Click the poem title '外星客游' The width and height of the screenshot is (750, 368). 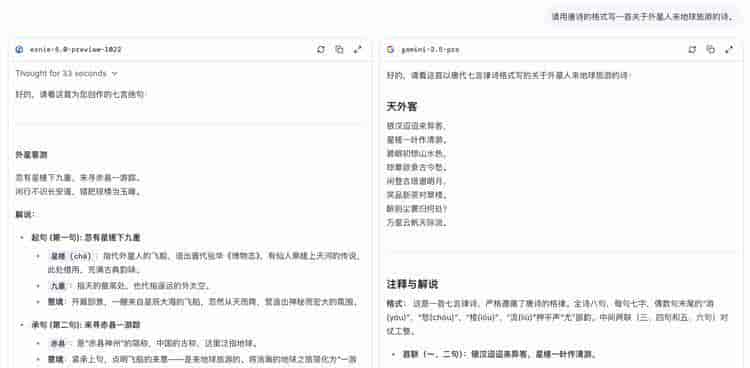(x=31, y=155)
